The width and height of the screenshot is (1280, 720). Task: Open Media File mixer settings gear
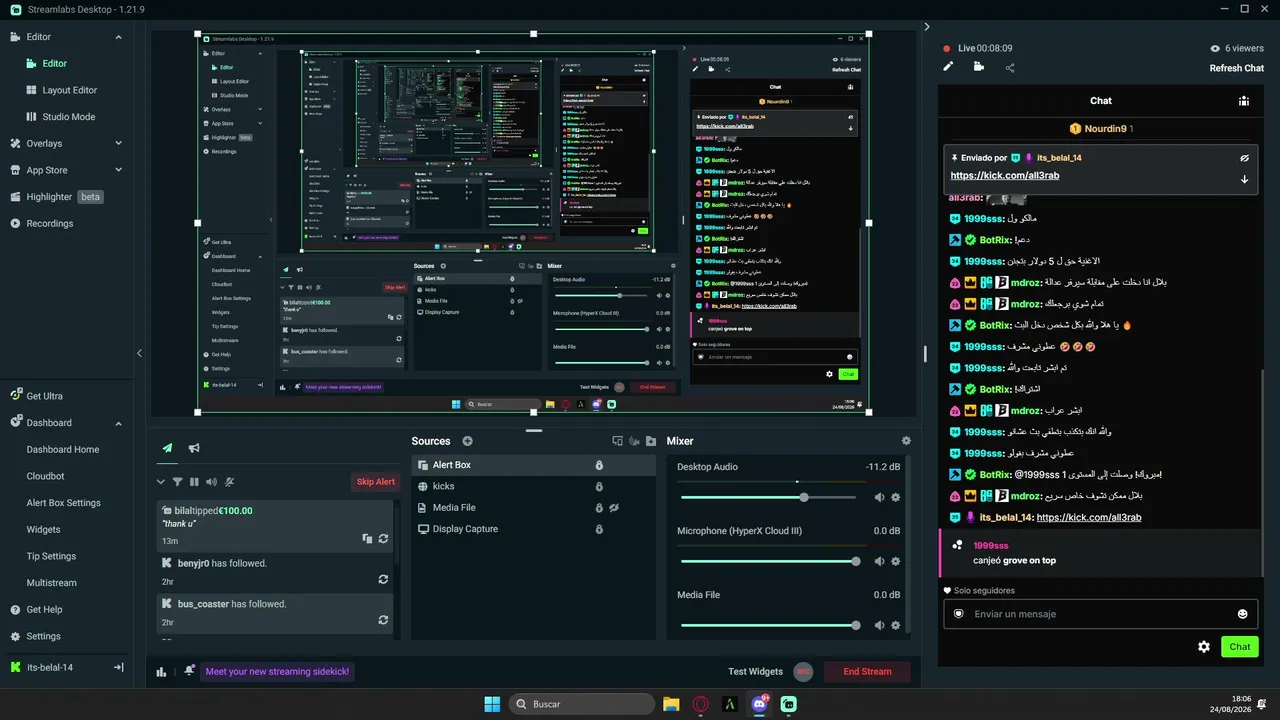[896, 625]
